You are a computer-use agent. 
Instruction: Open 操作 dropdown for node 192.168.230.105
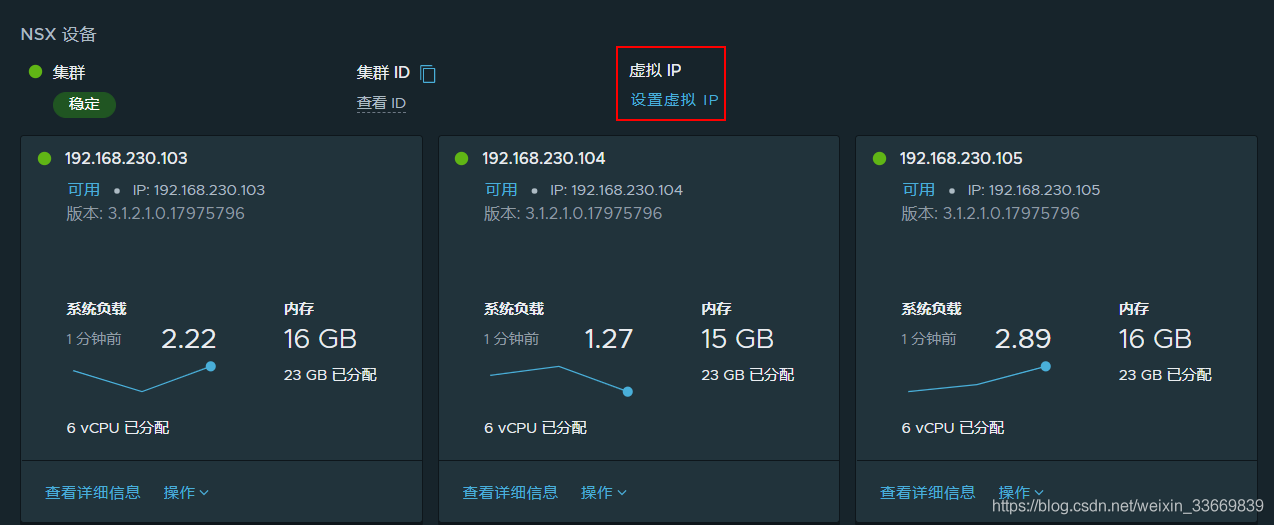(1021, 492)
